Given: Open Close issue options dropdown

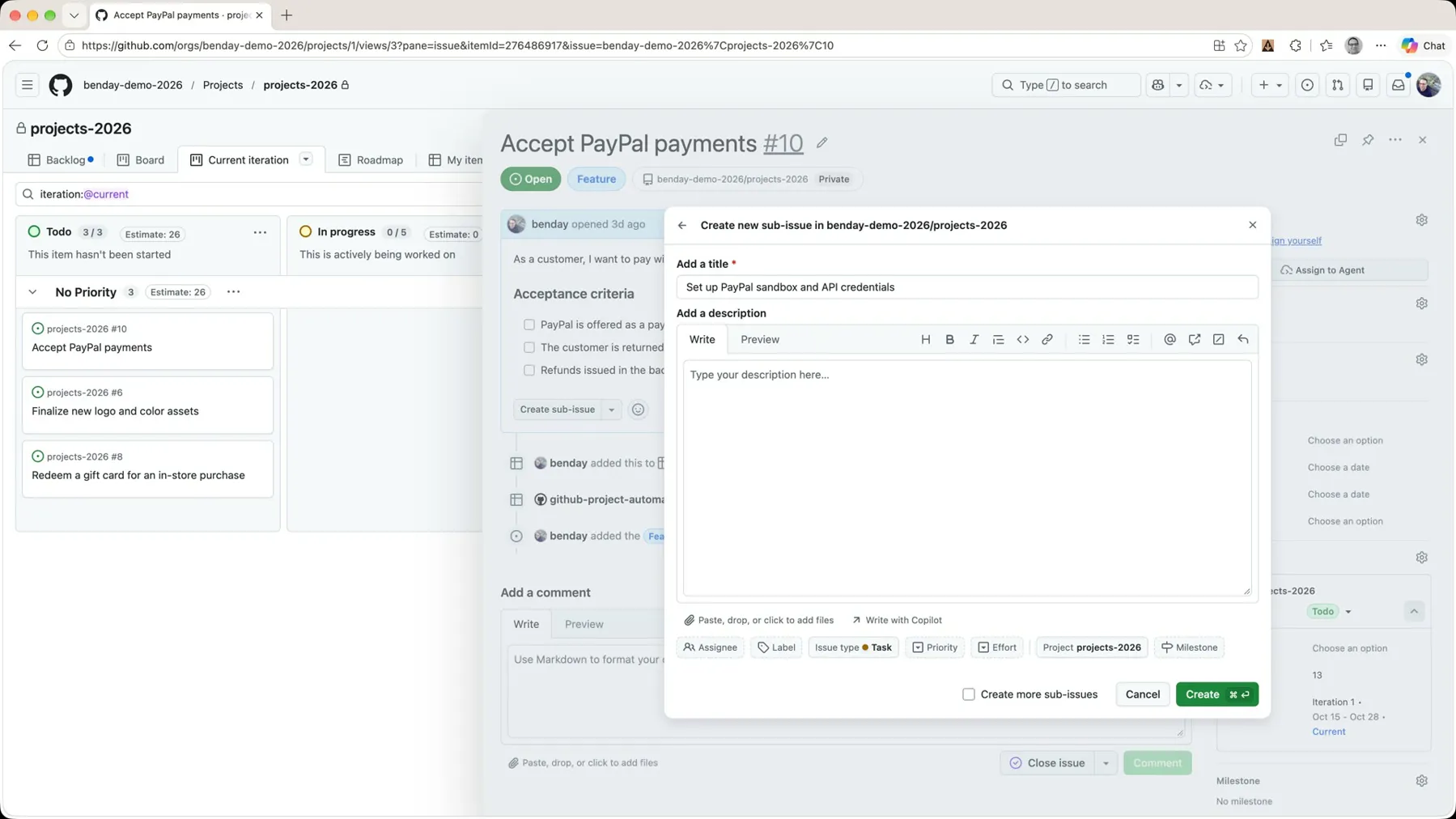Looking at the screenshot, I should pyautogui.click(x=1106, y=763).
